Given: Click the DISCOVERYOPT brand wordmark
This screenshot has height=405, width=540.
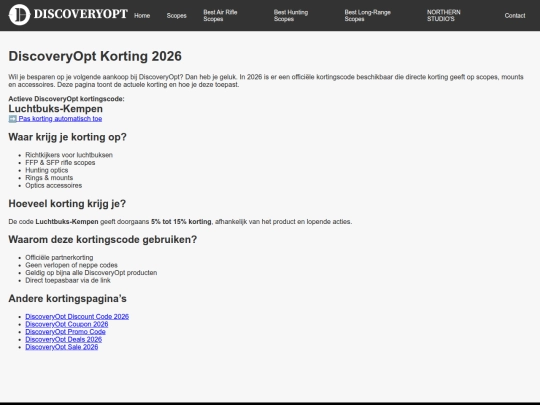Looking at the screenshot, I should [81, 14].
